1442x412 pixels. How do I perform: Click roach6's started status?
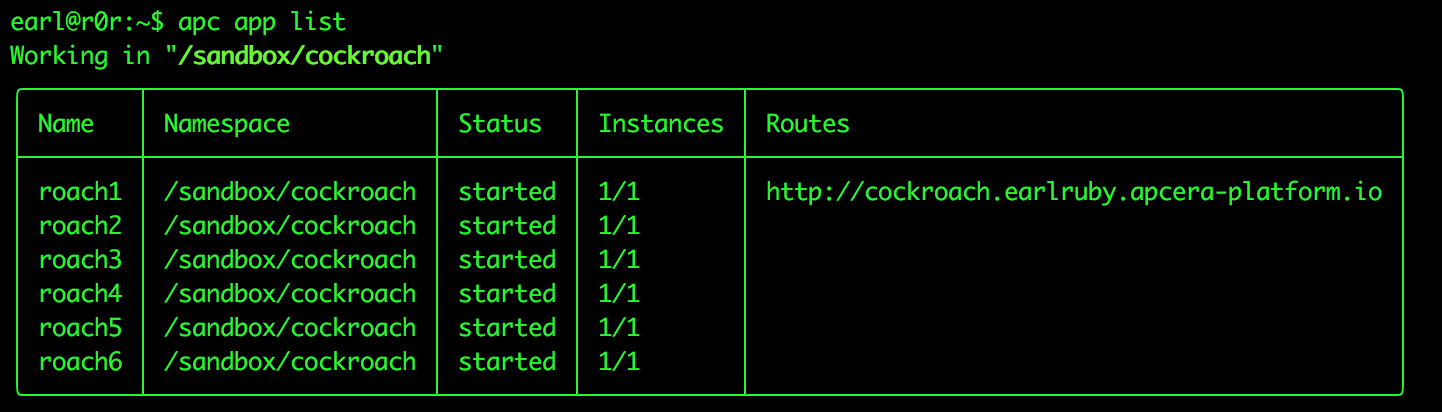[x=507, y=362]
